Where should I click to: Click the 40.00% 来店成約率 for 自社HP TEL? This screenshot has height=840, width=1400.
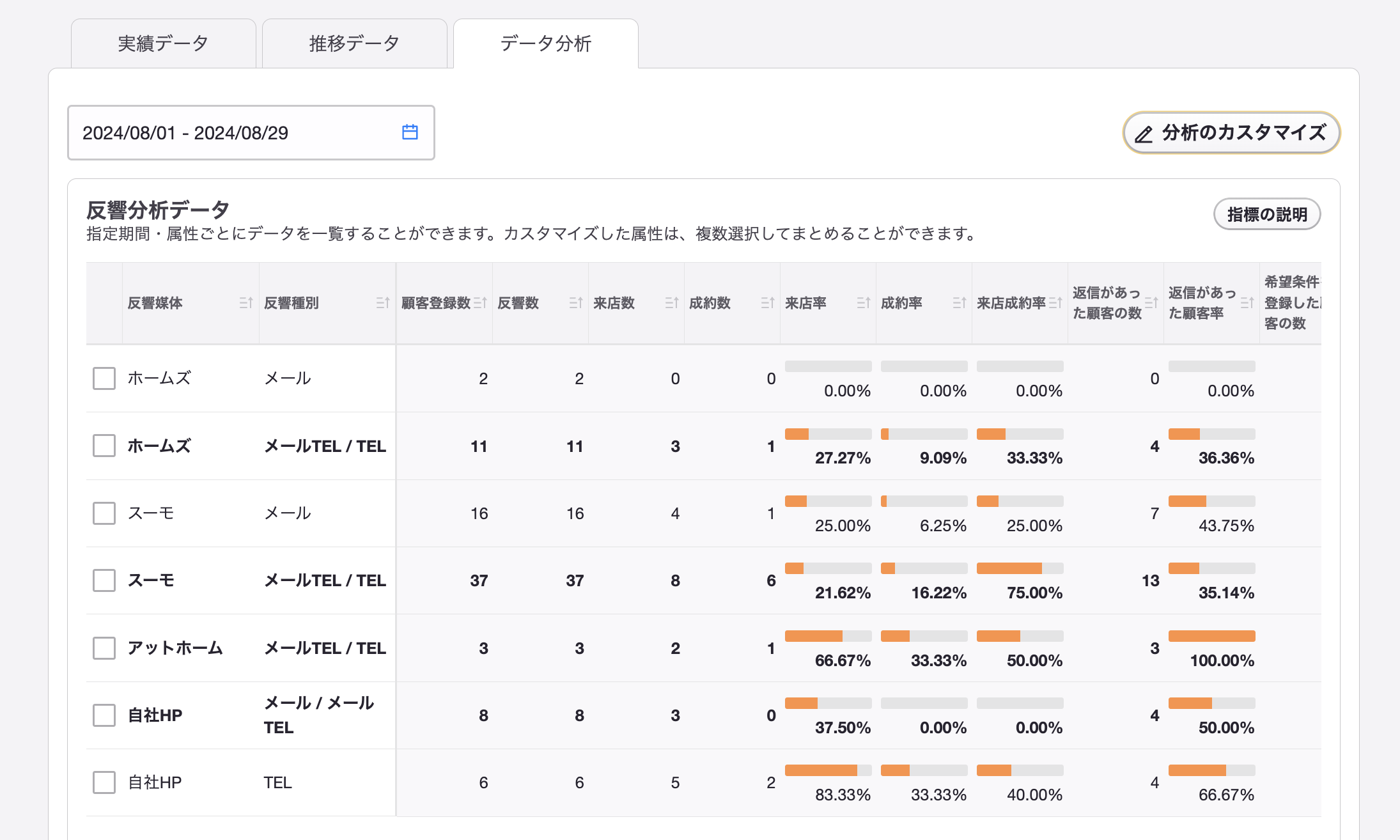click(x=1034, y=795)
